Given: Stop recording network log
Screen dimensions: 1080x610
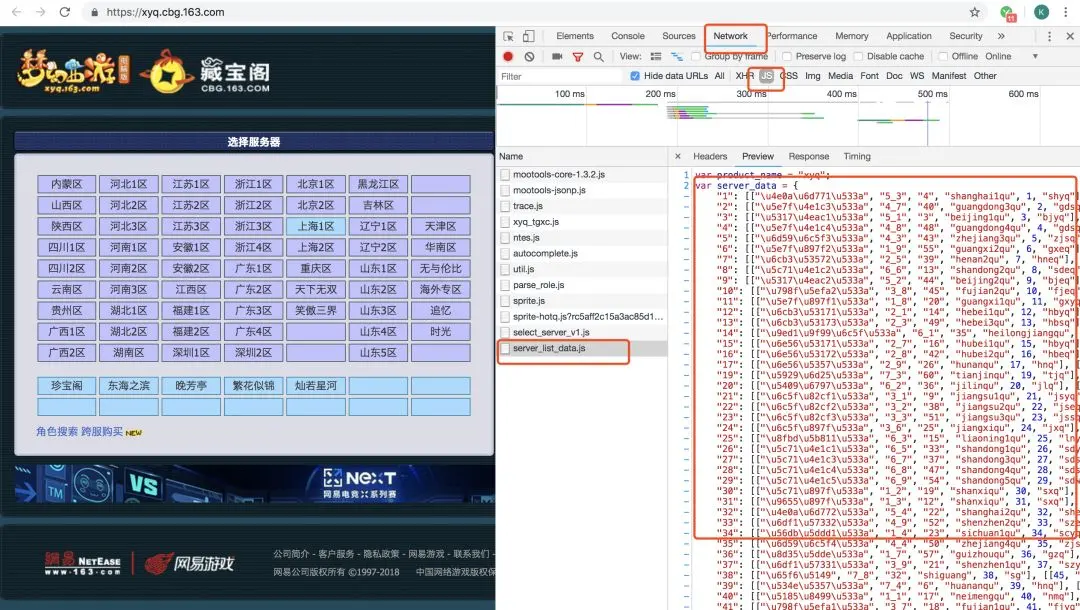Looking at the screenshot, I should pyautogui.click(x=508, y=56).
